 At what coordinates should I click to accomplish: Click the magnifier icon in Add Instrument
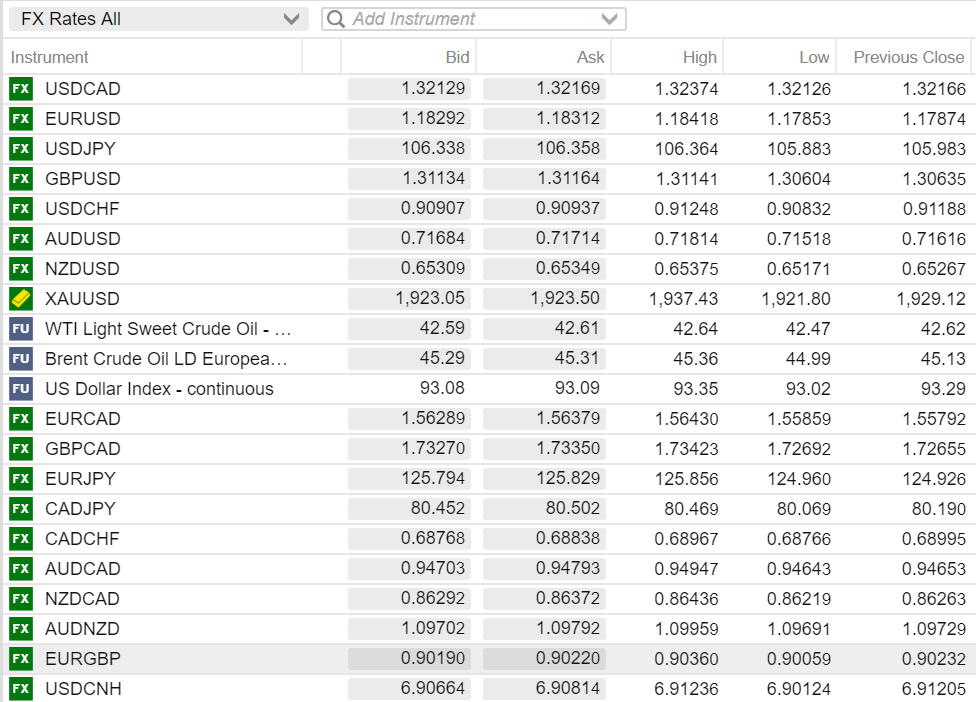(337, 19)
